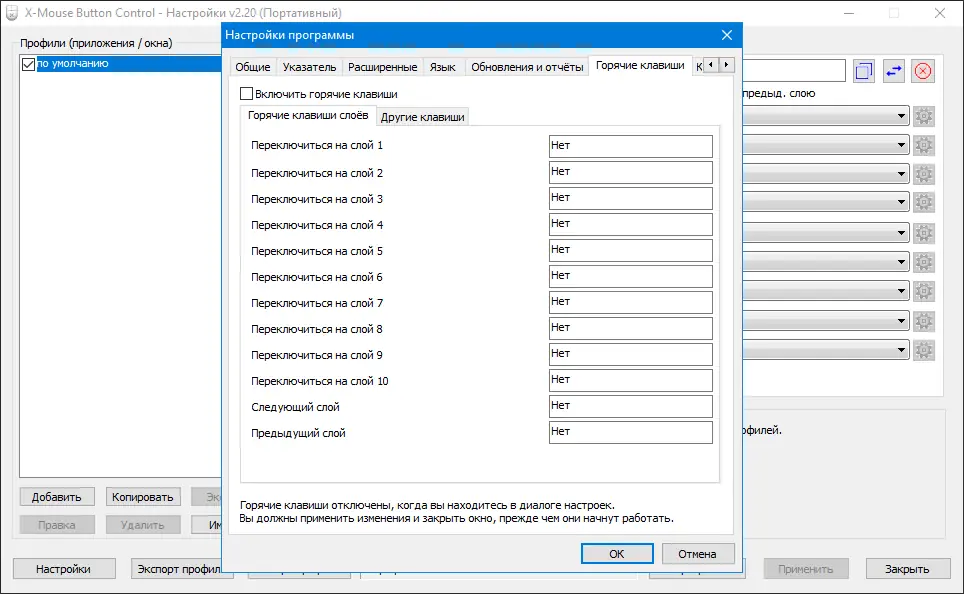The image size is (964, 594).
Task: Click the Добавить profile button
Action: (x=57, y=497)
